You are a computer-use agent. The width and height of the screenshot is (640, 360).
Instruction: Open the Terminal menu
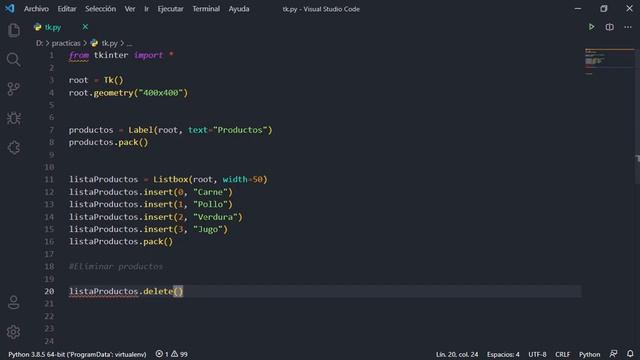click(x=206, y=9)
